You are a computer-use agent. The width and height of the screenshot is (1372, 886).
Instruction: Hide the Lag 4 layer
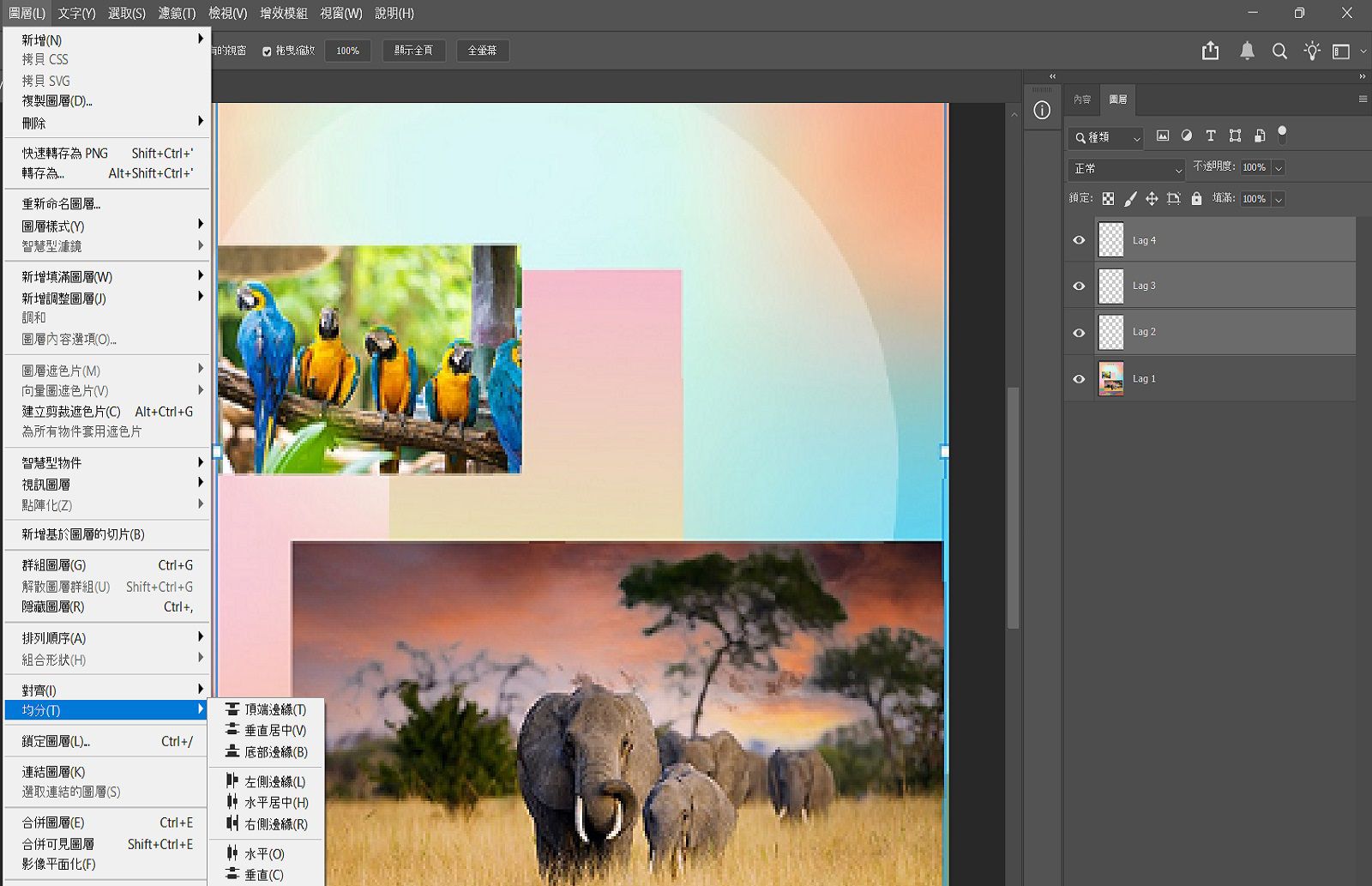click(1079, 240)
